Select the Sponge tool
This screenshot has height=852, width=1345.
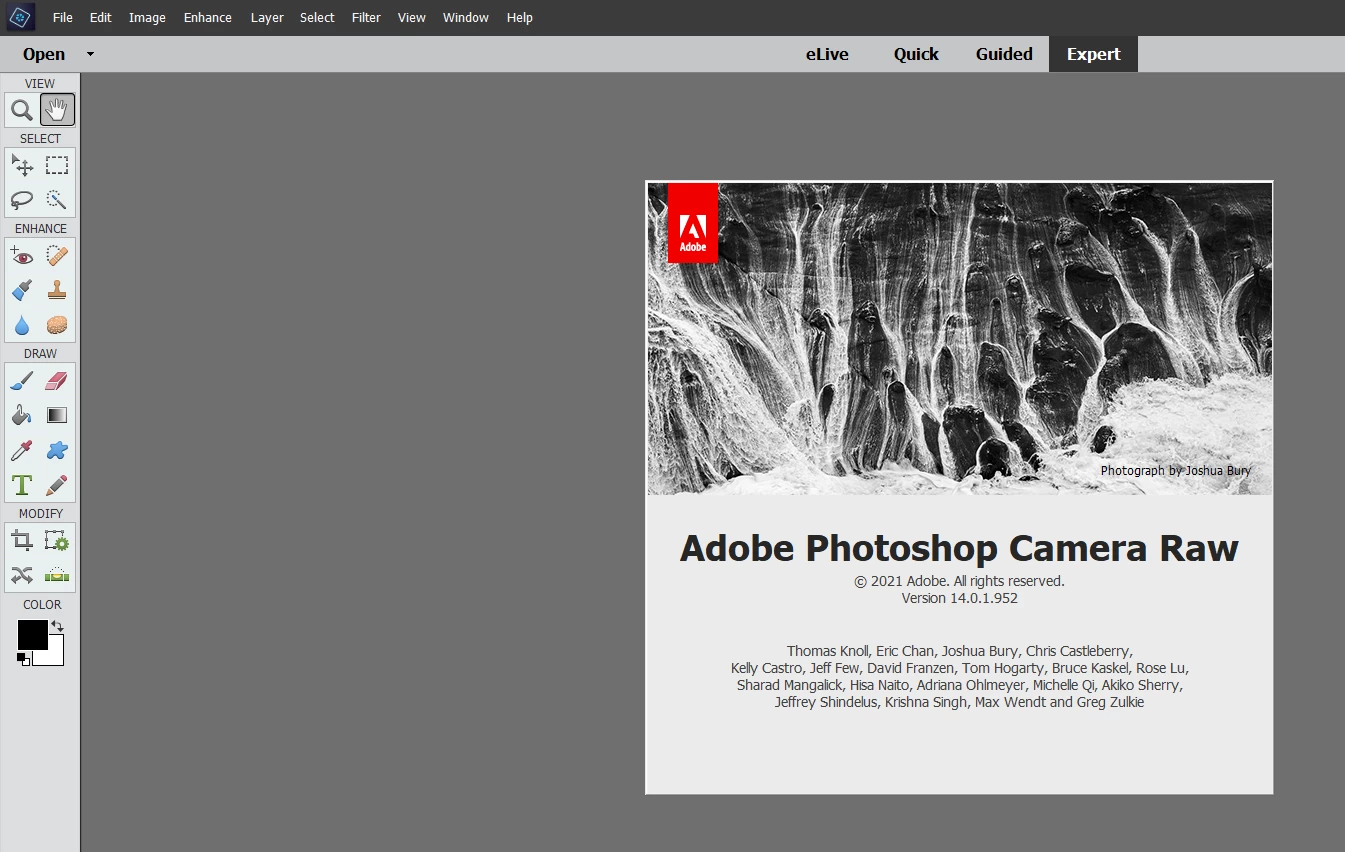point(57,325)
